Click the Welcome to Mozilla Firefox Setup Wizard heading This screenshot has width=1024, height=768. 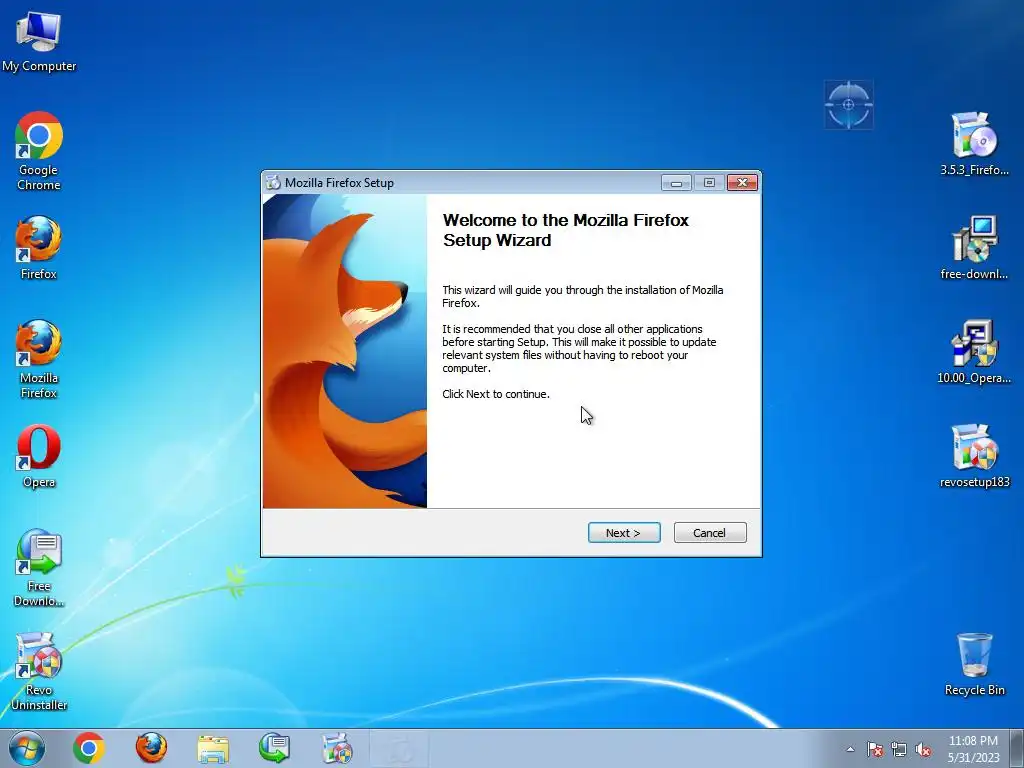(566, 230)
